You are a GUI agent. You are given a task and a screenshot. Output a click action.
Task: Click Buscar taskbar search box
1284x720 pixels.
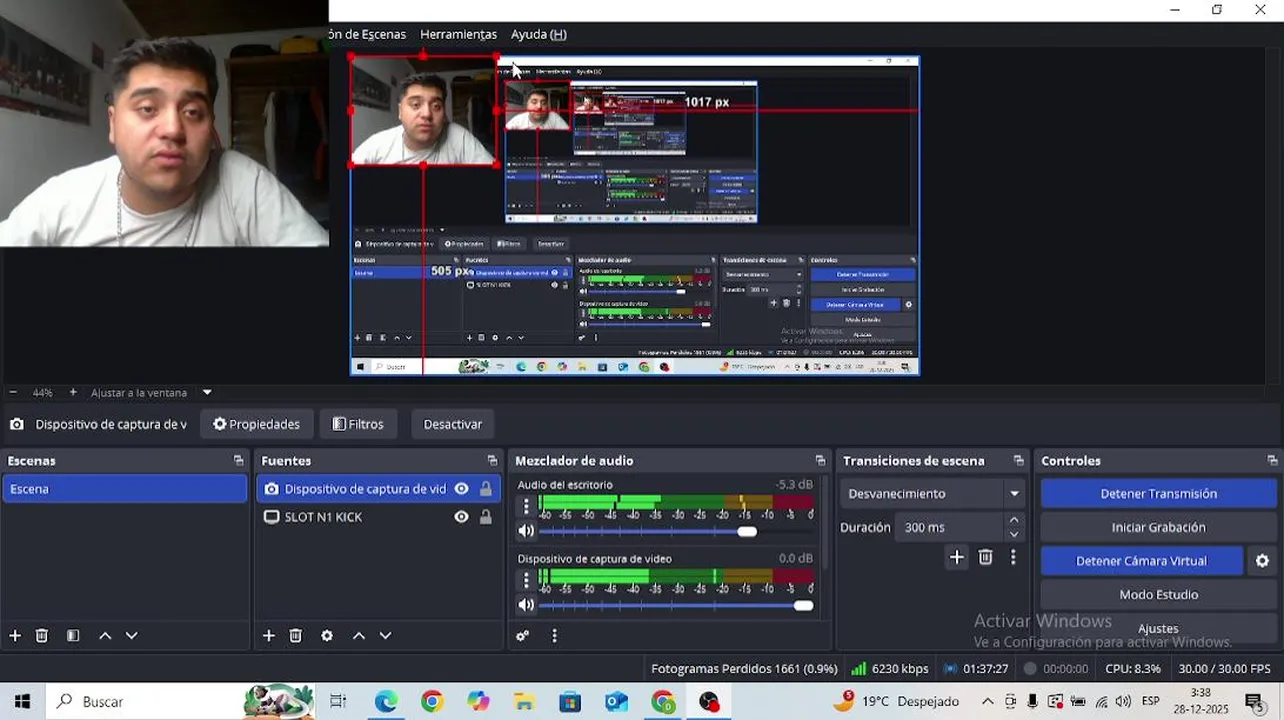tap(180, 701)
